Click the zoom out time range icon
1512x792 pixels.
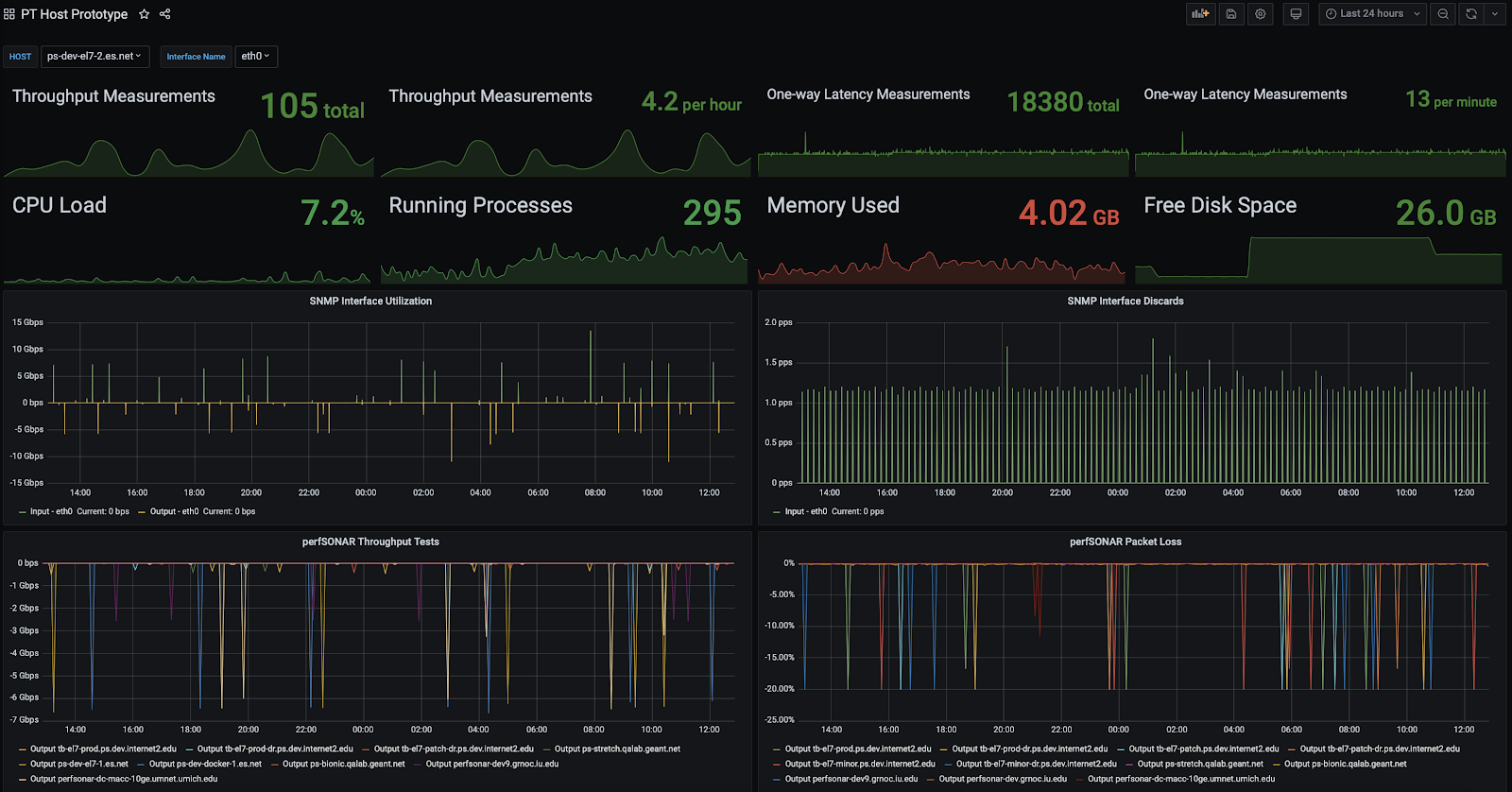(x=1443, y=14)
